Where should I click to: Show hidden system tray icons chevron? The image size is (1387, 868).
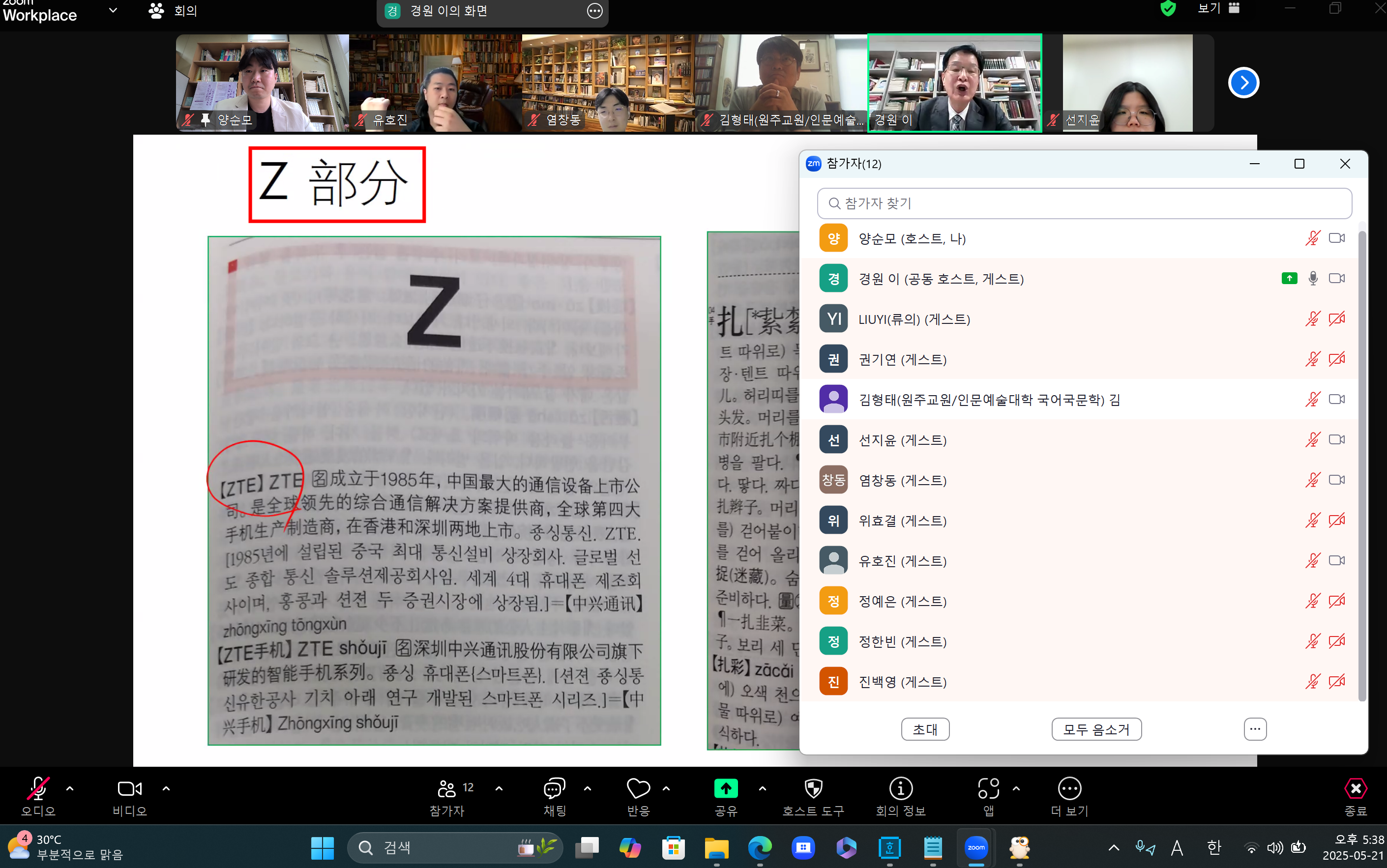1114,847
